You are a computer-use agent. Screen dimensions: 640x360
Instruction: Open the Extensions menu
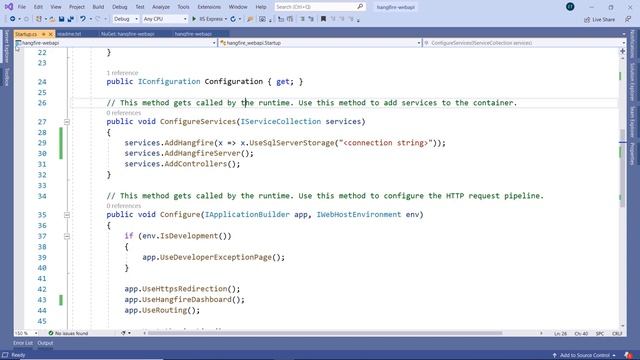point(209,7)
